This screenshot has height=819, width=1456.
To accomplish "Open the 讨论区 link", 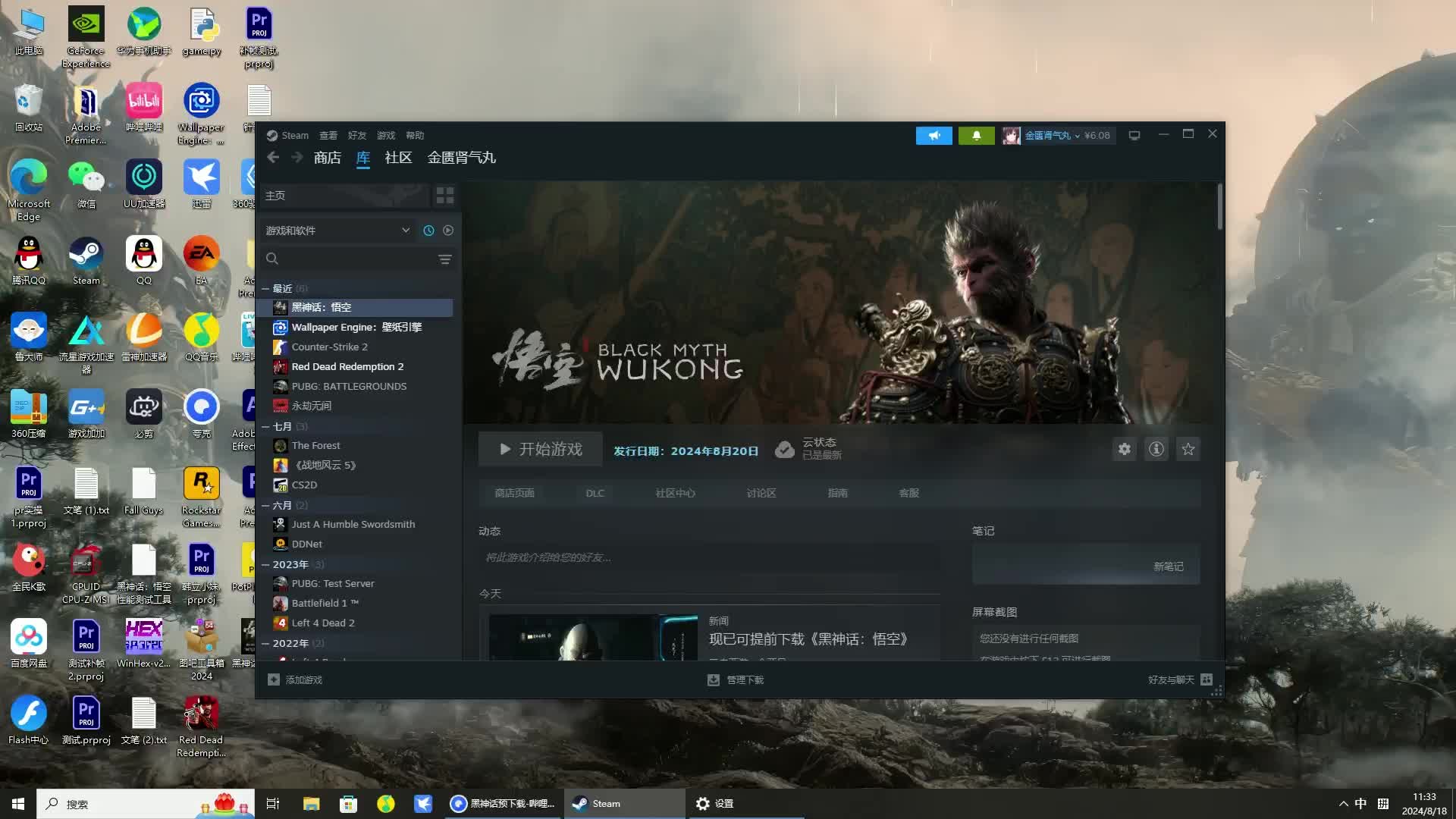I will (x=761, y=493).
